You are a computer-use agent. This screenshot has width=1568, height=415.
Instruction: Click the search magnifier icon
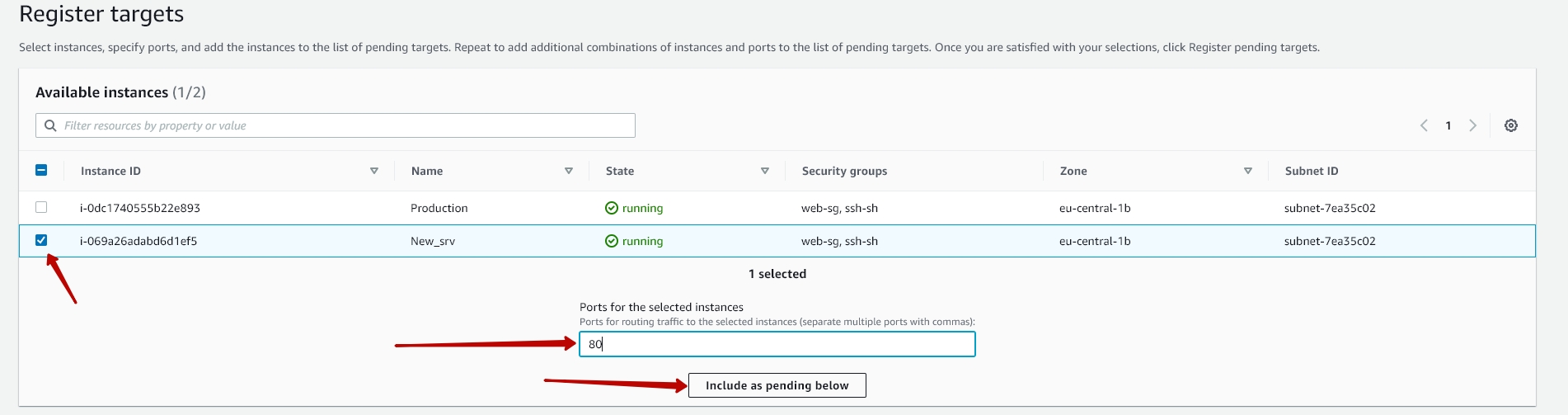click(x=50, y=125)
